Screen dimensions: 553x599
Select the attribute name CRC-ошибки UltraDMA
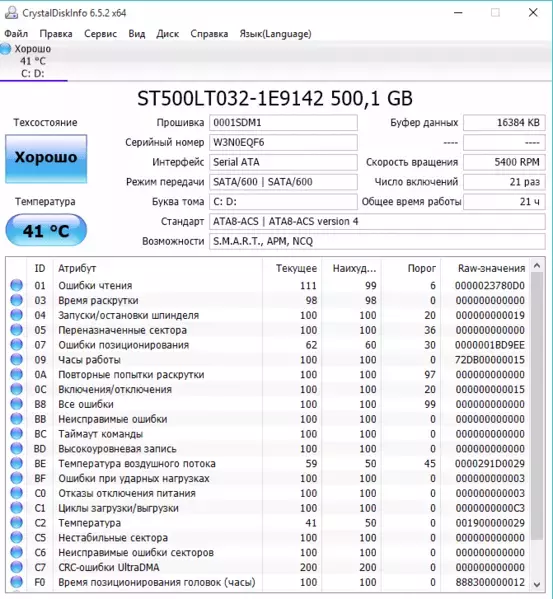109,567
